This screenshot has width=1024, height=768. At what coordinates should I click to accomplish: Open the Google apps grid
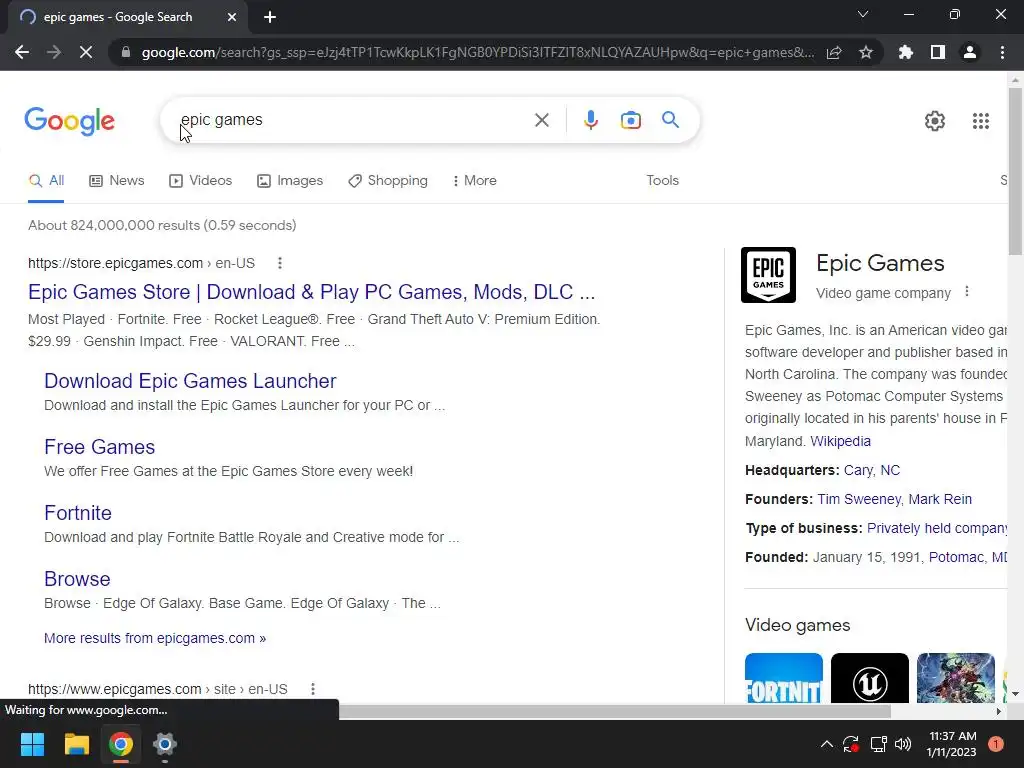[x=981, y=121]
